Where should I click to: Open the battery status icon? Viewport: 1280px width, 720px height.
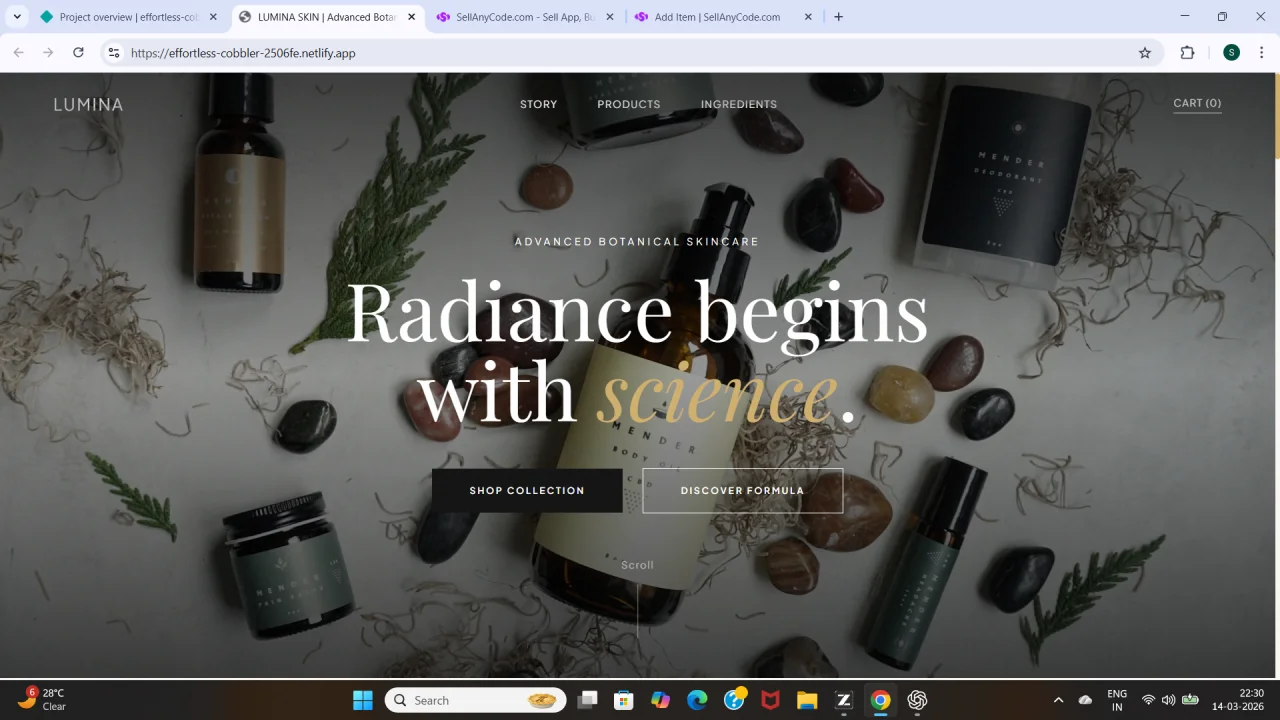[1190, 700]
